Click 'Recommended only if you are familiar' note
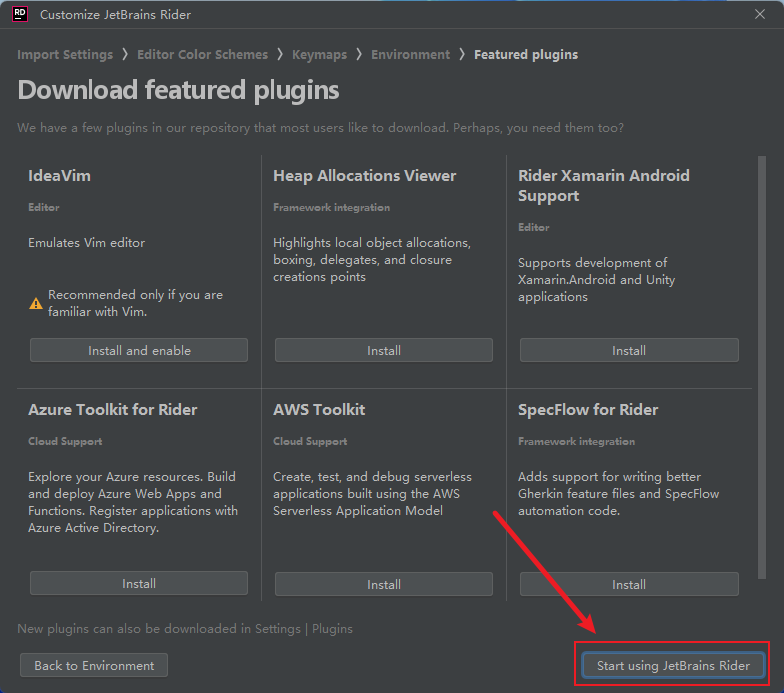 point(136,303)
